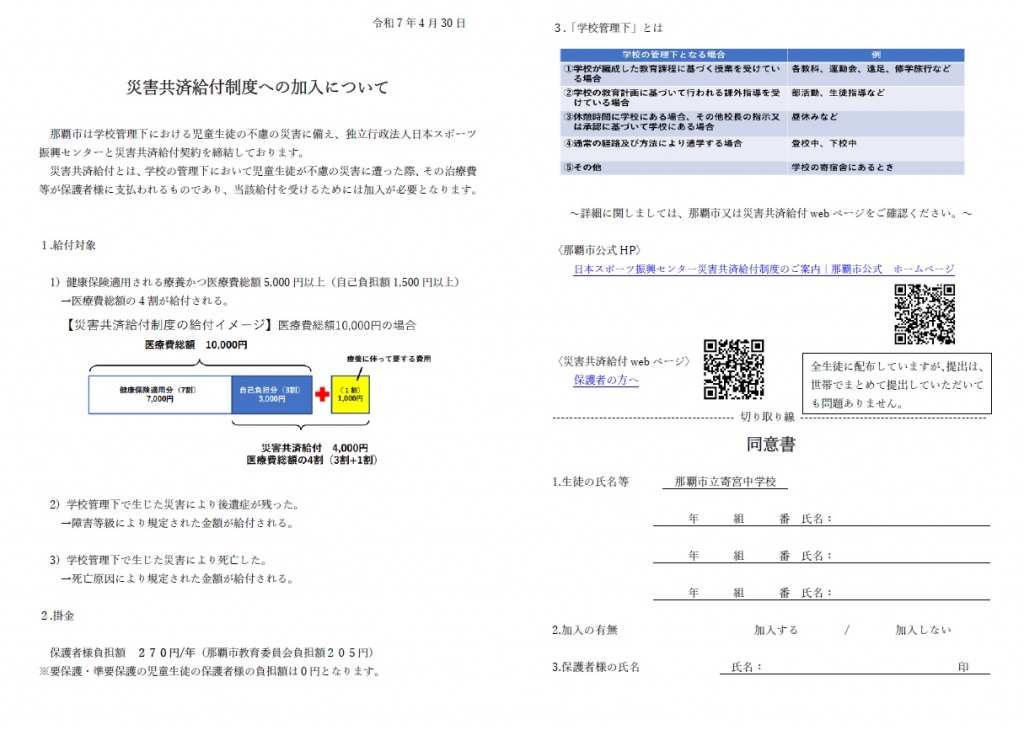The image size is (1024, 730).
Task: Click the 〈那覇市公式HP〉 label
Action: click(599, 250)
